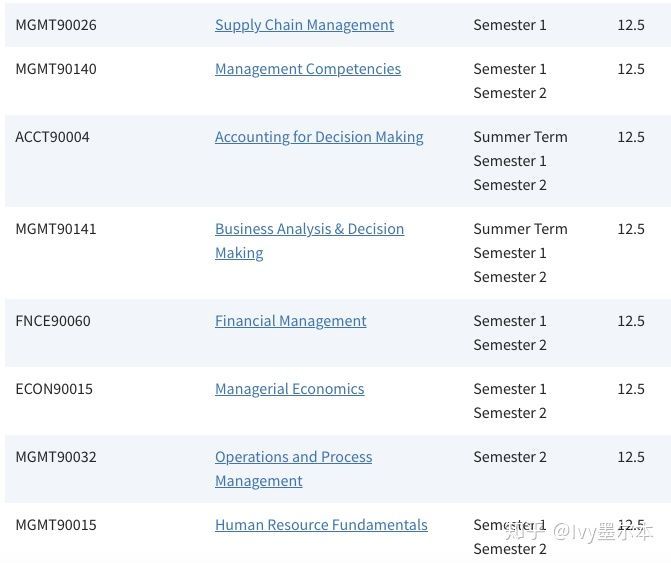Select the subject code ACCT90004

click(x=53, y=137)
